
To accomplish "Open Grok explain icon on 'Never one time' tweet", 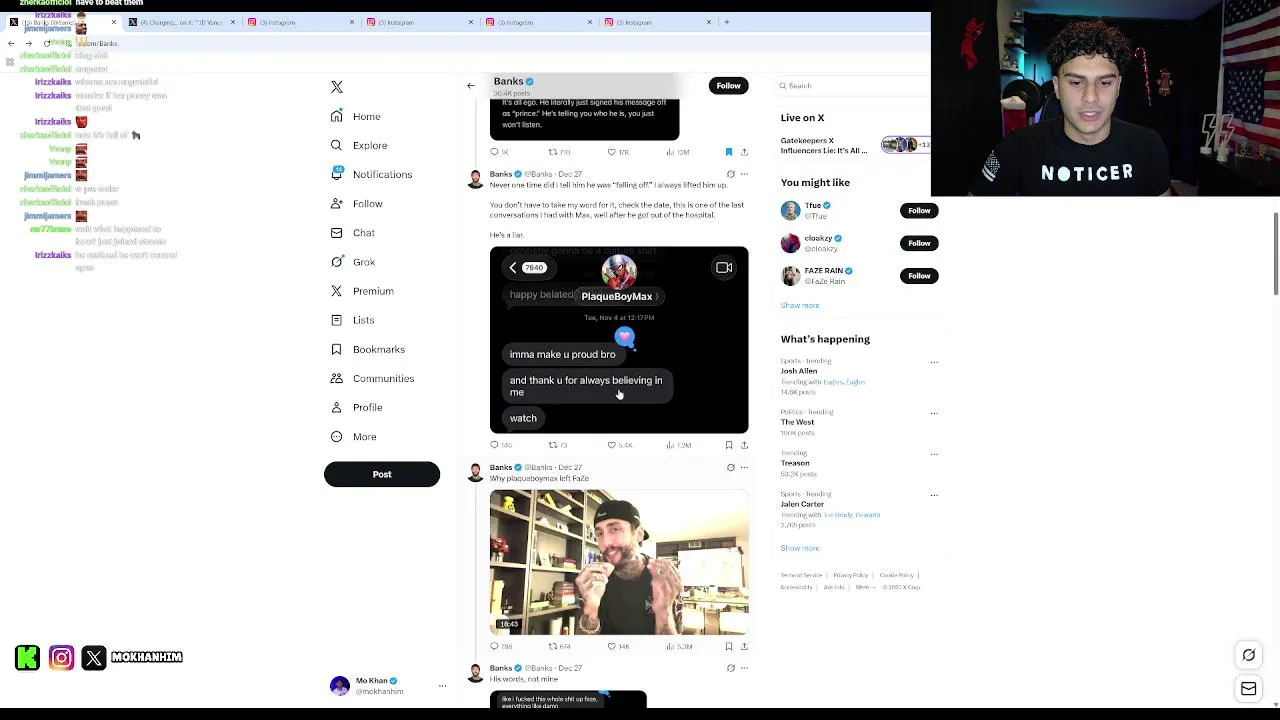I will [730, 174].
